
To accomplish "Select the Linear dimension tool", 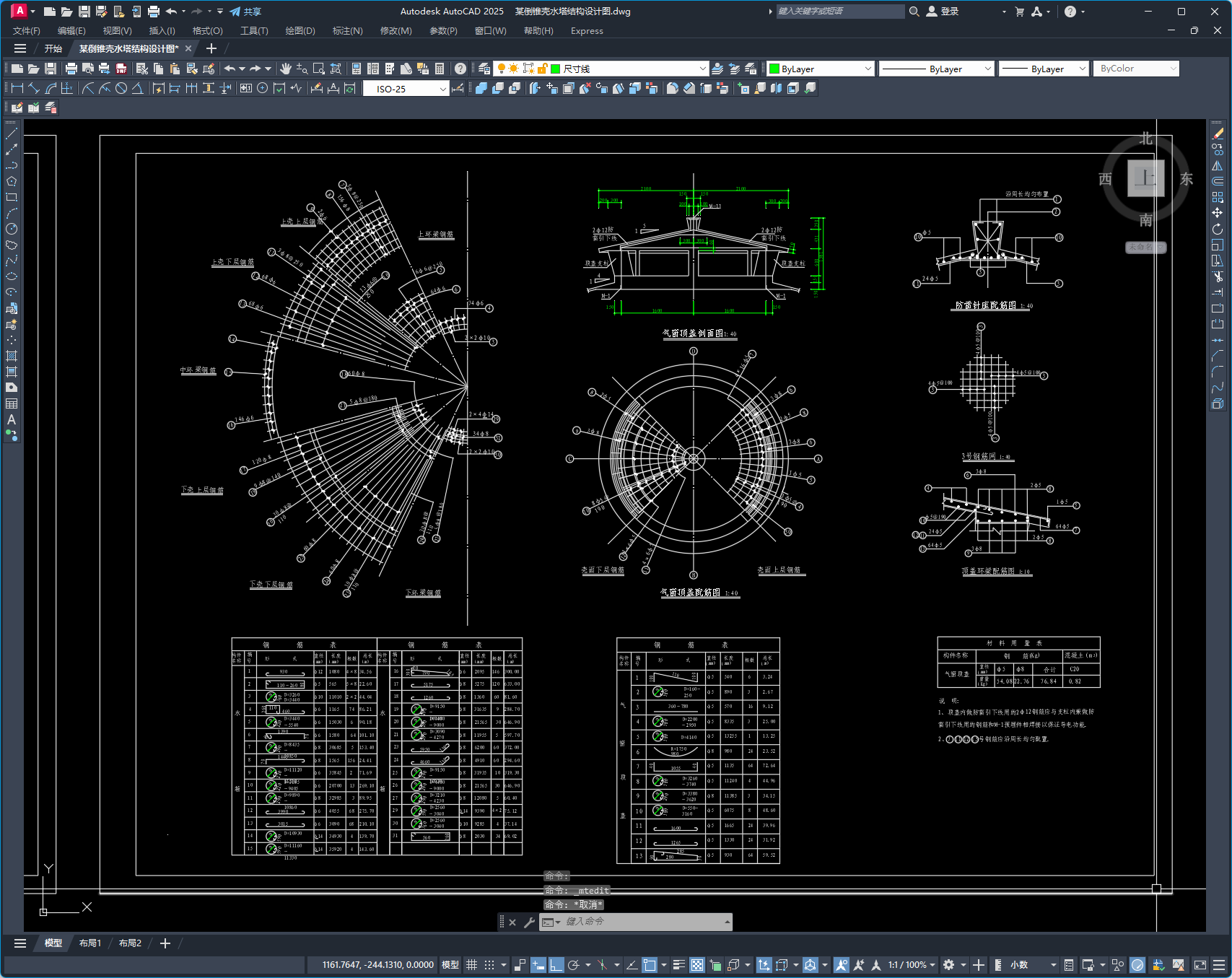I will coord(17,88).
